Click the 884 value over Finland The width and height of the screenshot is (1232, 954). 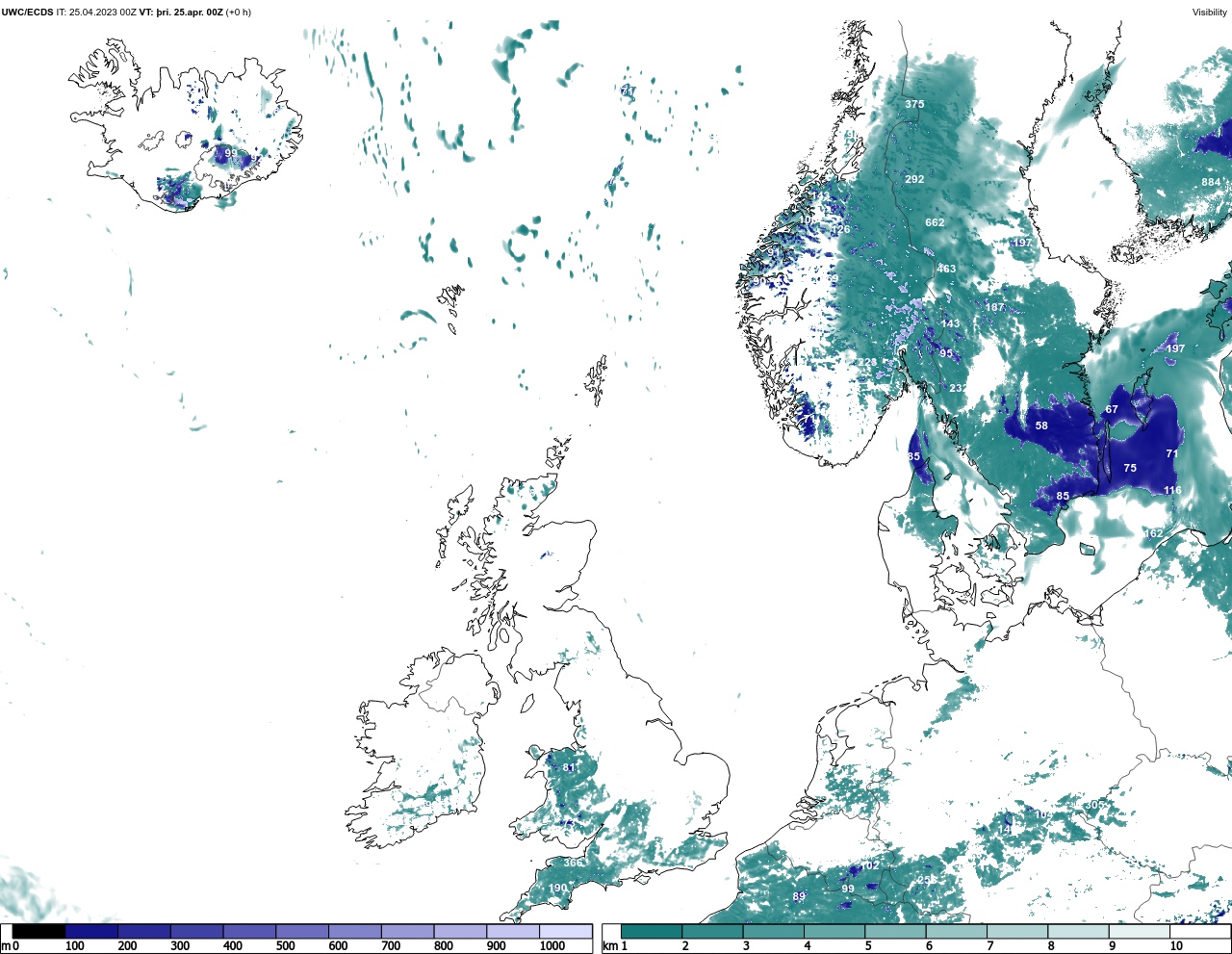point(1211,182)
